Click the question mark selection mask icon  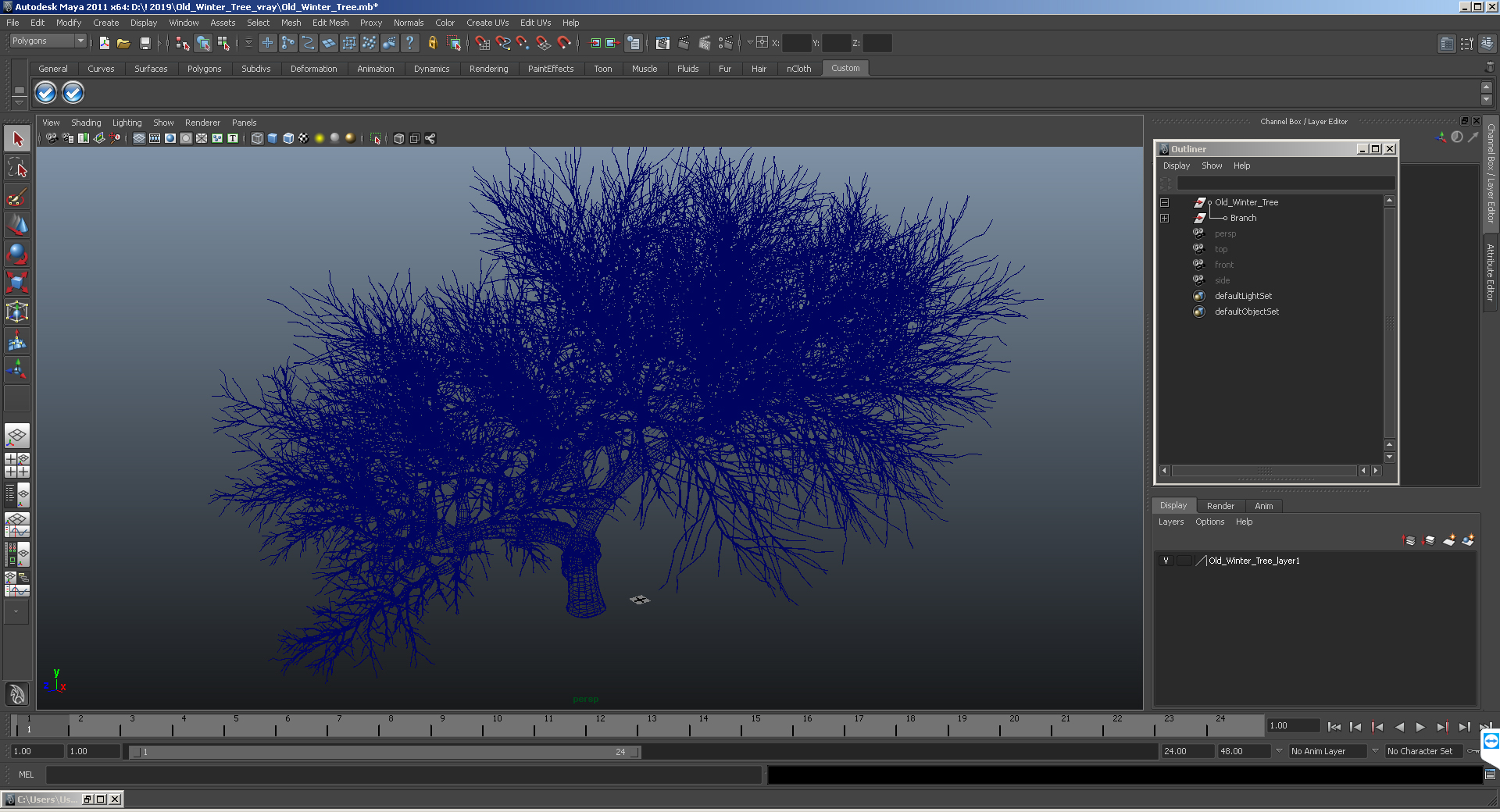pos(409,43)
